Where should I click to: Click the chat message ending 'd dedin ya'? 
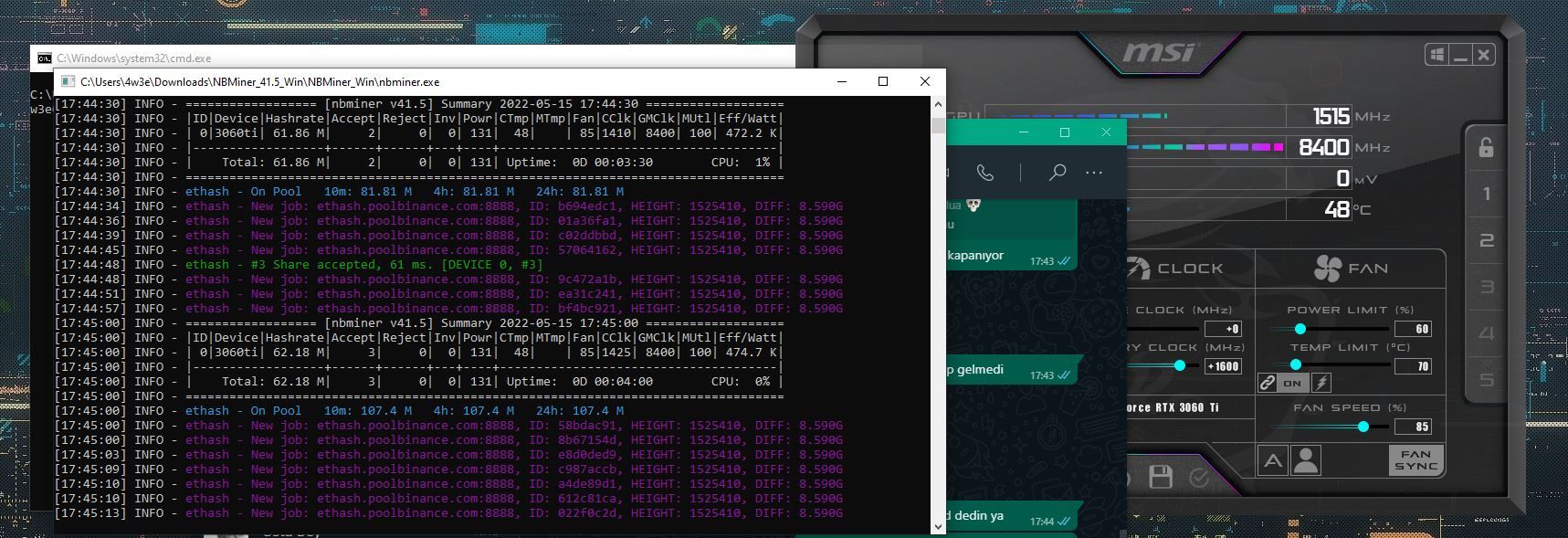tap(973, 515)
